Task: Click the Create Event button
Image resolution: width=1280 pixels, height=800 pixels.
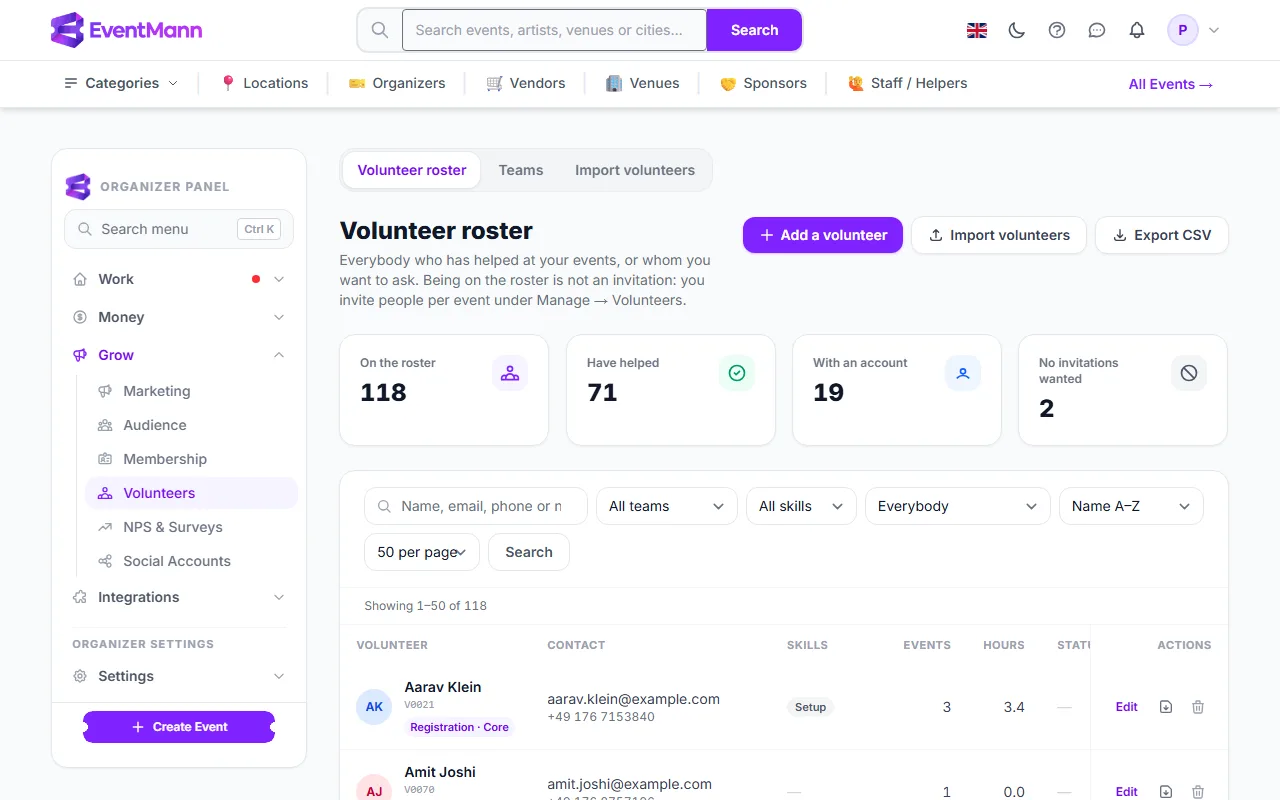Action: click(179, 727)
